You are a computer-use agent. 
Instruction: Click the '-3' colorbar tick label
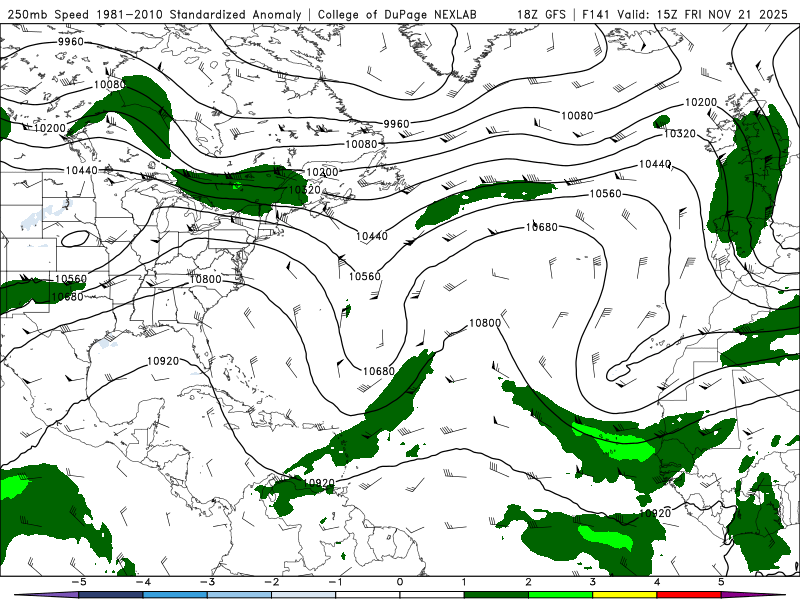(x=207, y=582)
